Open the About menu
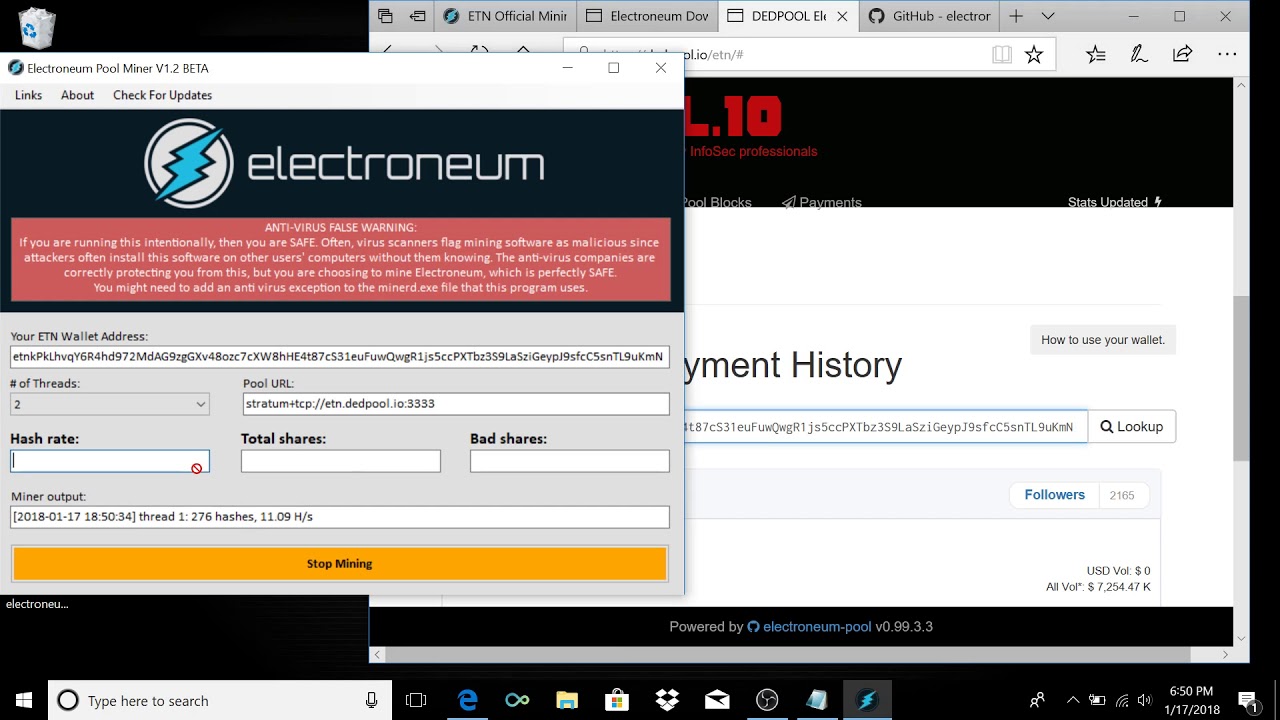Viewport: 1280px width, 720px height. [x=77, y=95]
